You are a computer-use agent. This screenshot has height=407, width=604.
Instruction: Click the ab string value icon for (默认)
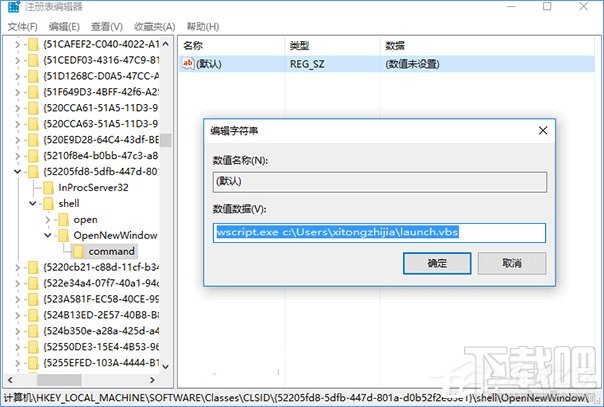[188, 64]
